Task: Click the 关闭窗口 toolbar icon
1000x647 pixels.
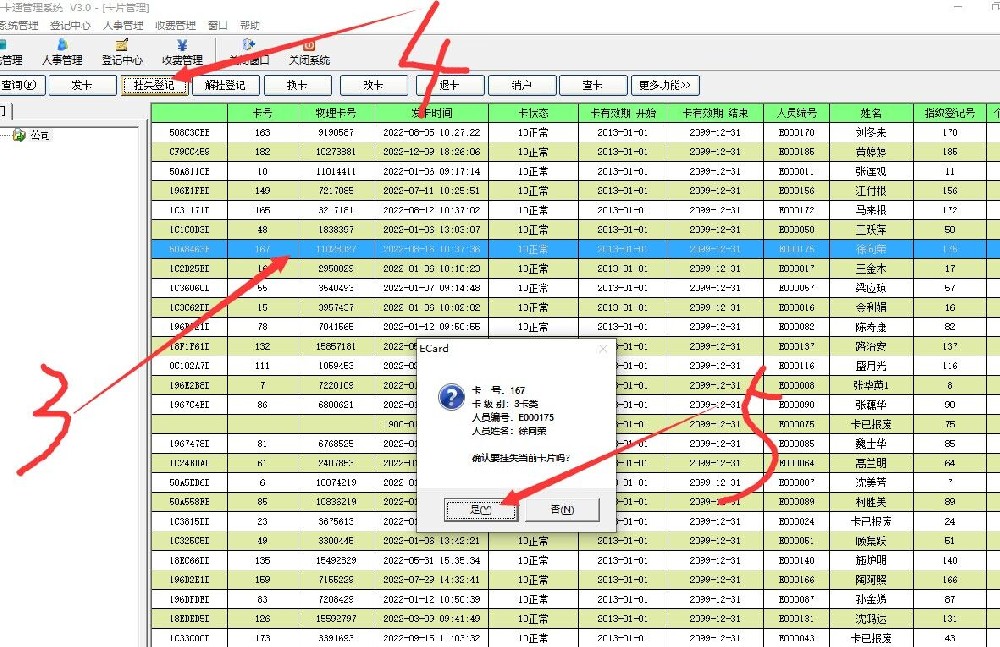Action: [x=249, y=52]
